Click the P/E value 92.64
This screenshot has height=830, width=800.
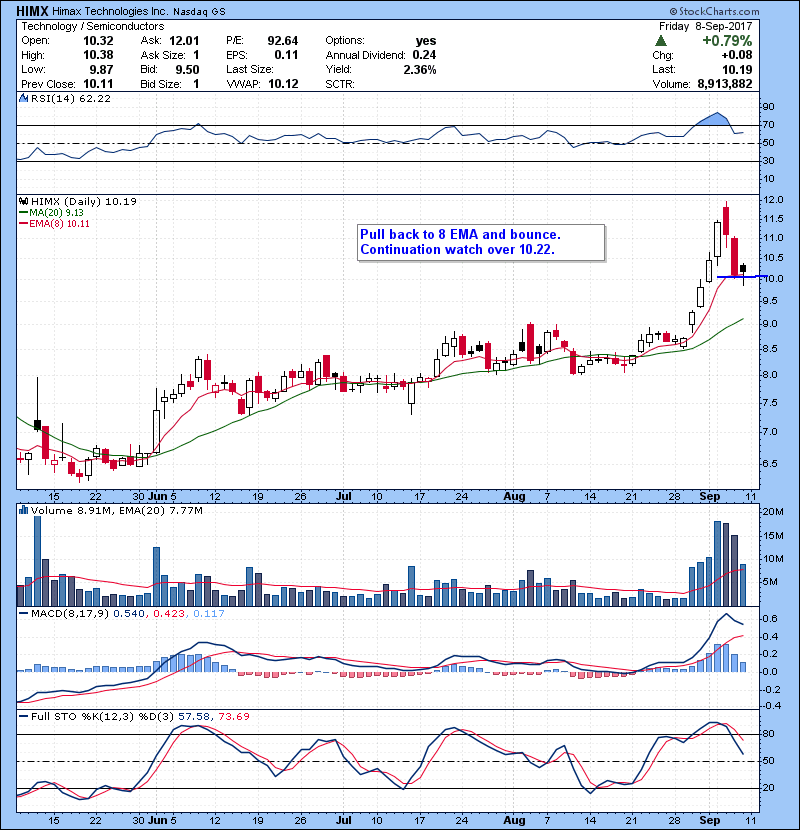tap(283, 41)
